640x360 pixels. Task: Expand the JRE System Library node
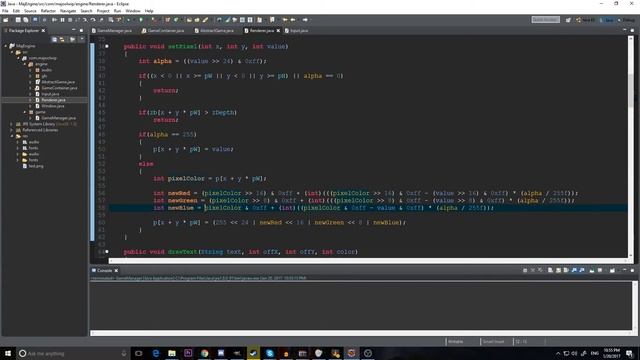coord(12,124)
